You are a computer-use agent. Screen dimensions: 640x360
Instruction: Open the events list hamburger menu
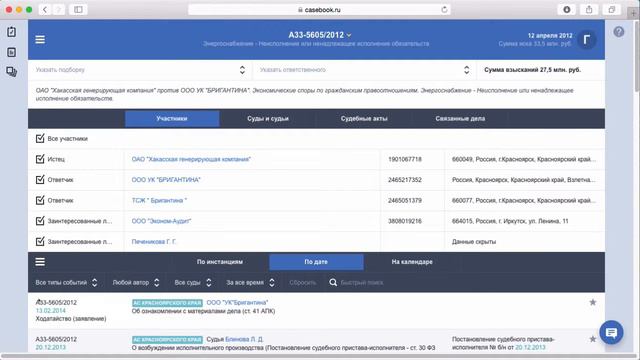coord(40,262)
